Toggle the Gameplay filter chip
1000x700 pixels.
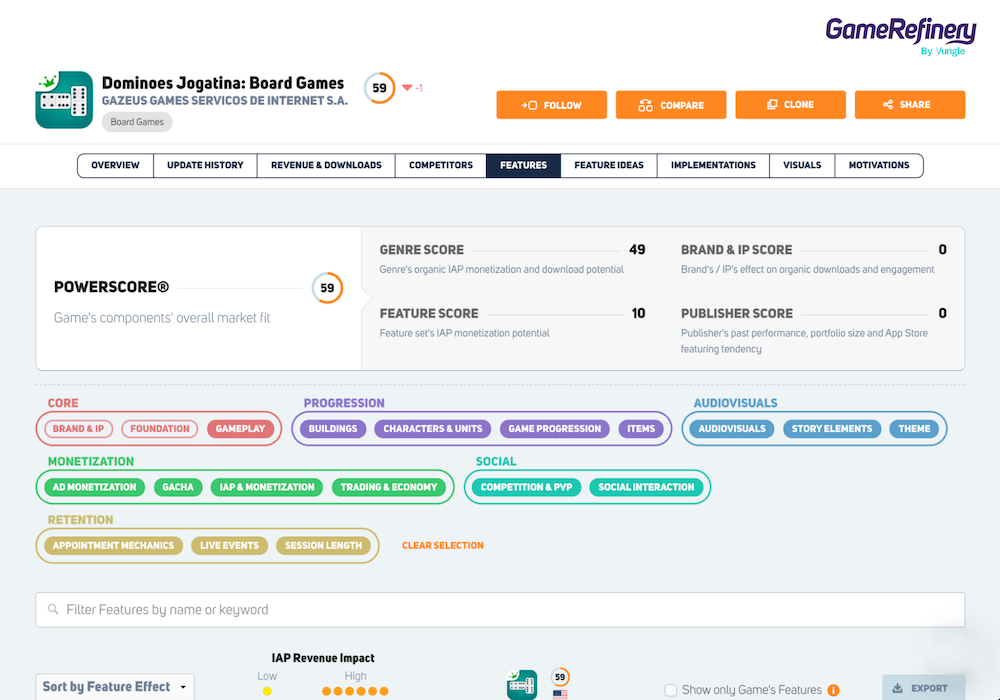pyautogui.click(x=240, y=429)
